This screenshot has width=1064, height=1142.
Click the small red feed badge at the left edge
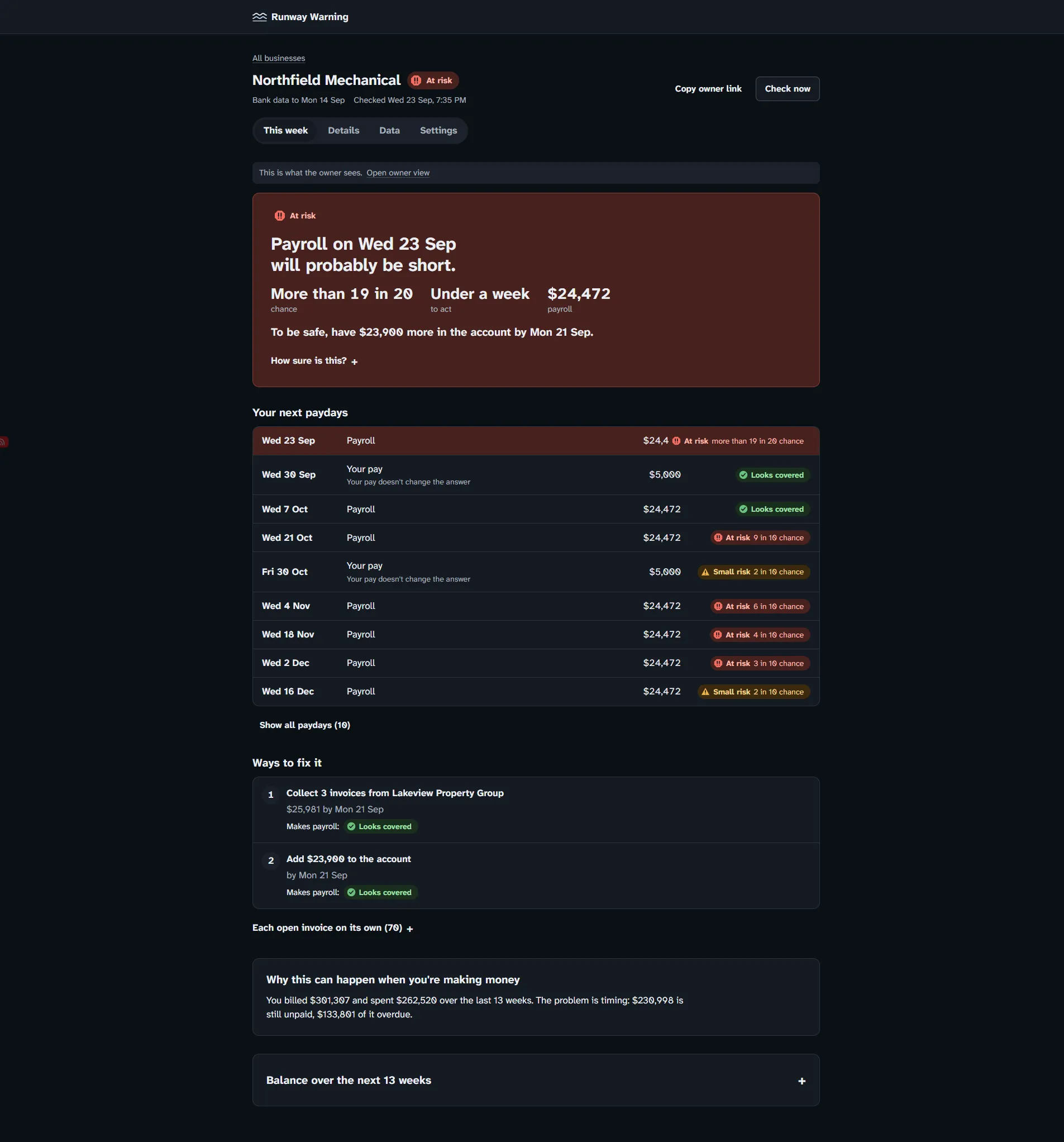3,442
